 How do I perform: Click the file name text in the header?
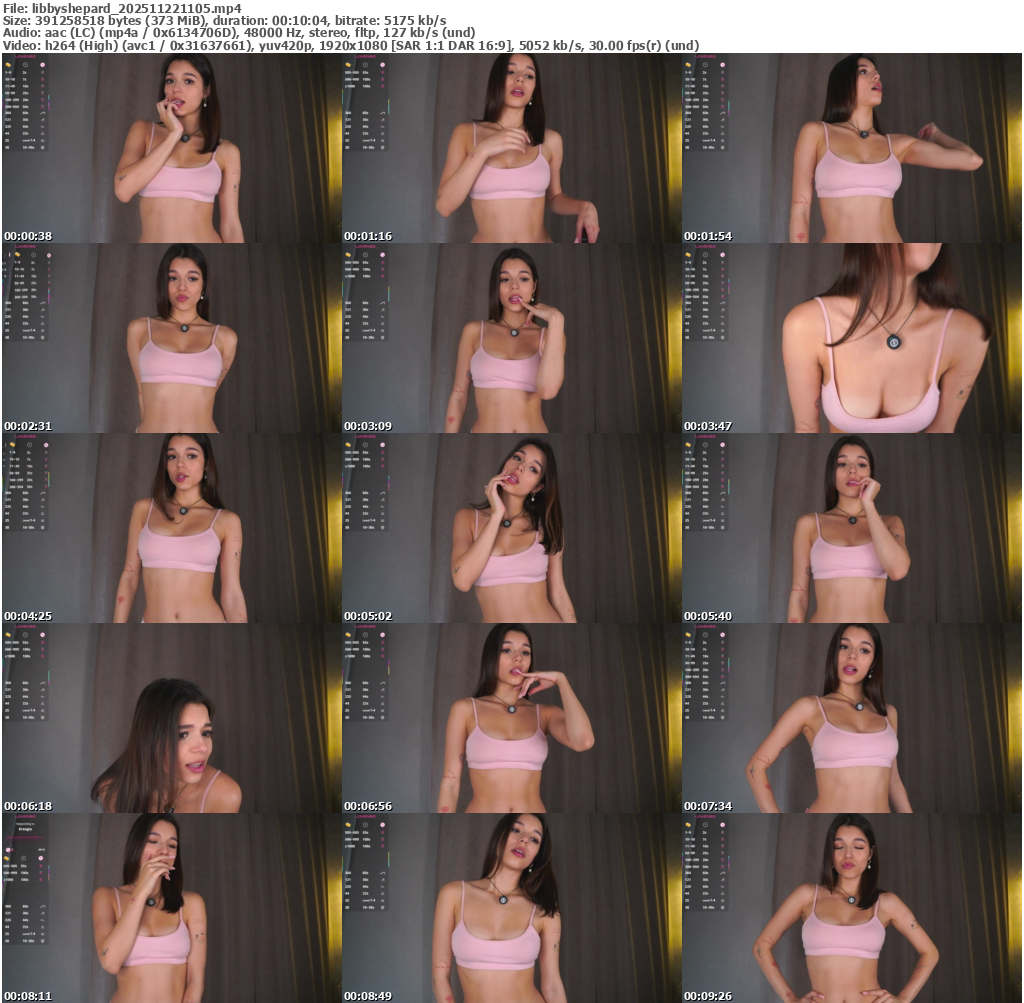[121, 8]
